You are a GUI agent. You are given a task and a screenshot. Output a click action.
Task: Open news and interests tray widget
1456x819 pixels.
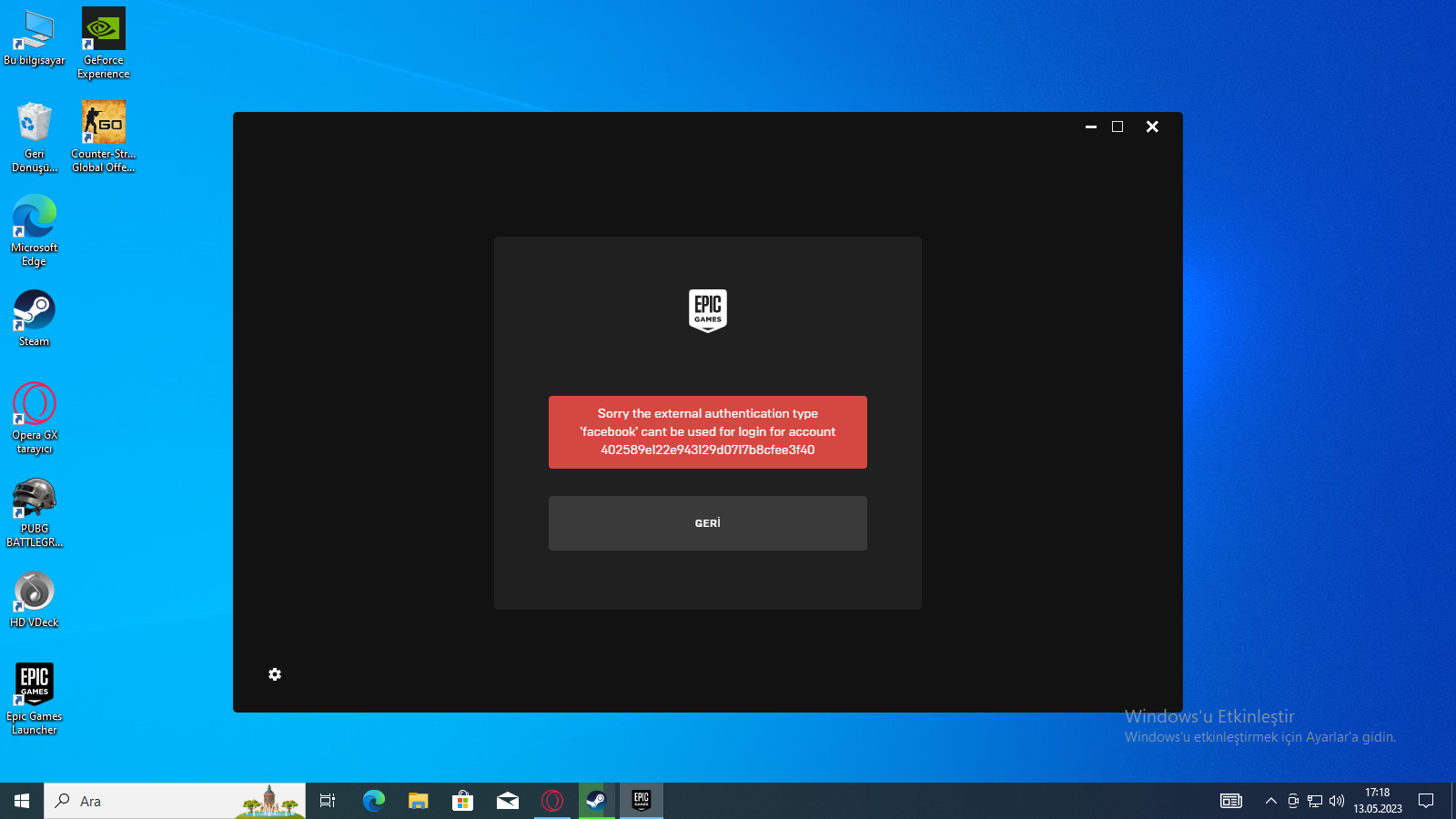point(1231,801)
